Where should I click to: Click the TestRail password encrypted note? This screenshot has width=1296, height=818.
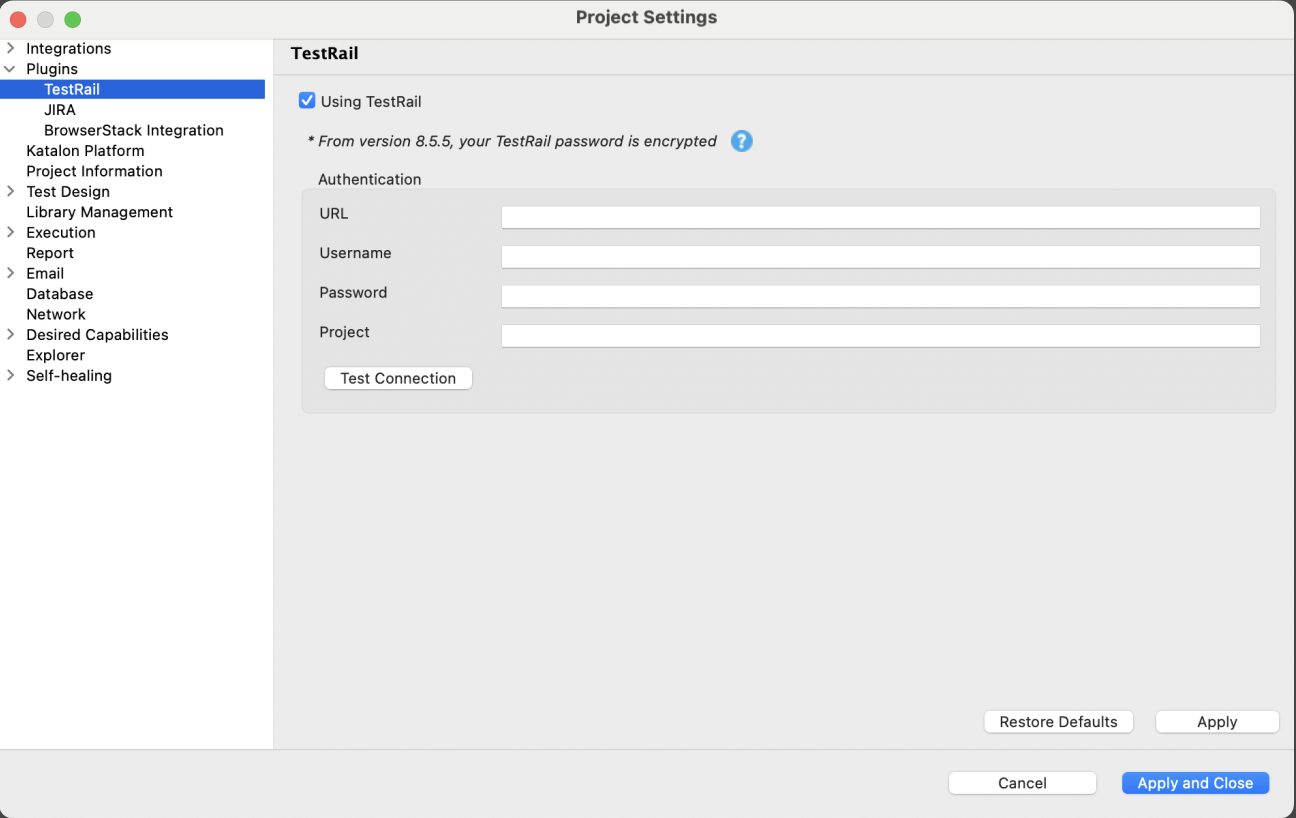tap(512, 141)
